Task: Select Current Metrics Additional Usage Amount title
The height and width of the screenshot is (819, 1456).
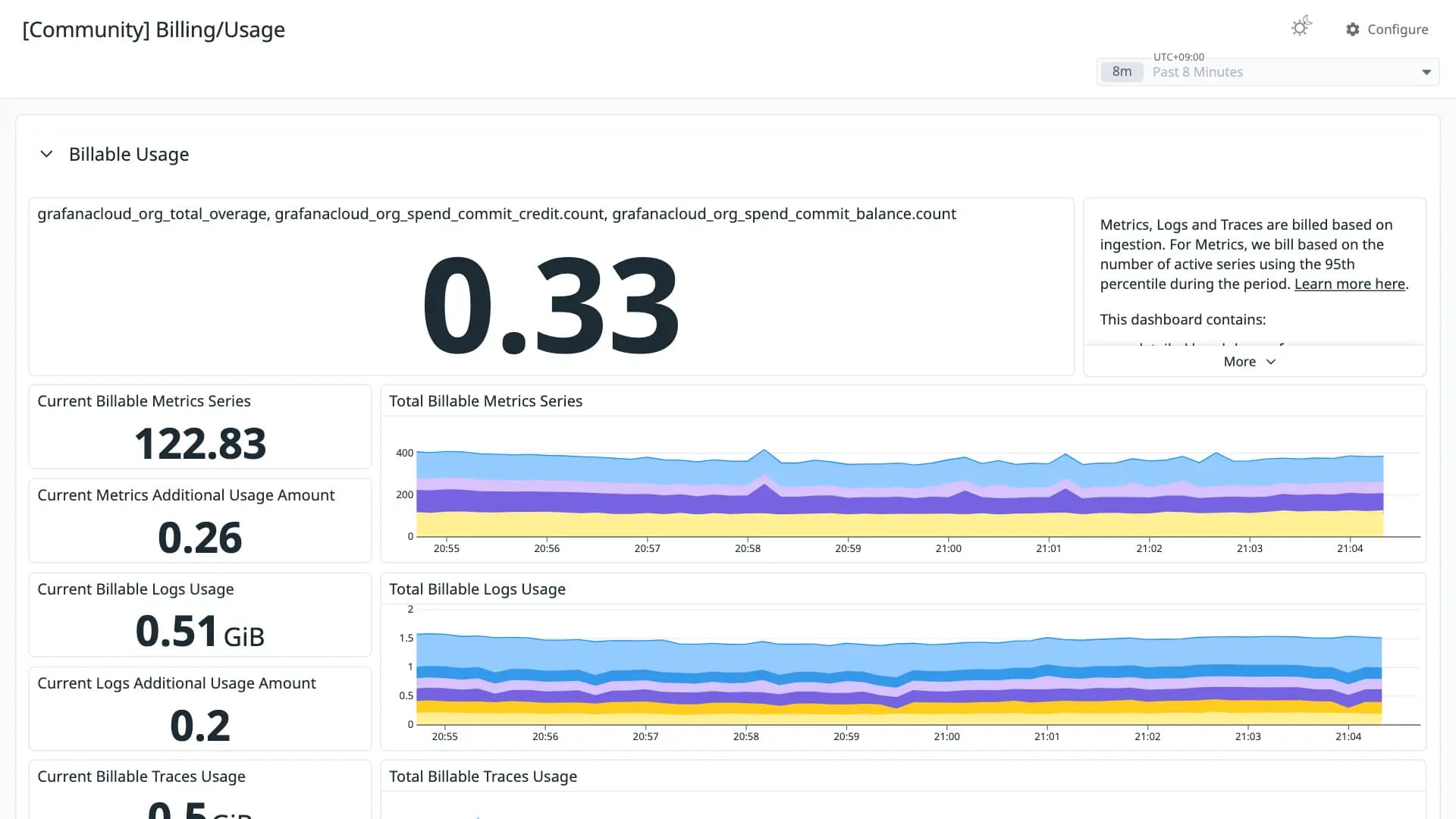Action: click(186, 495)
